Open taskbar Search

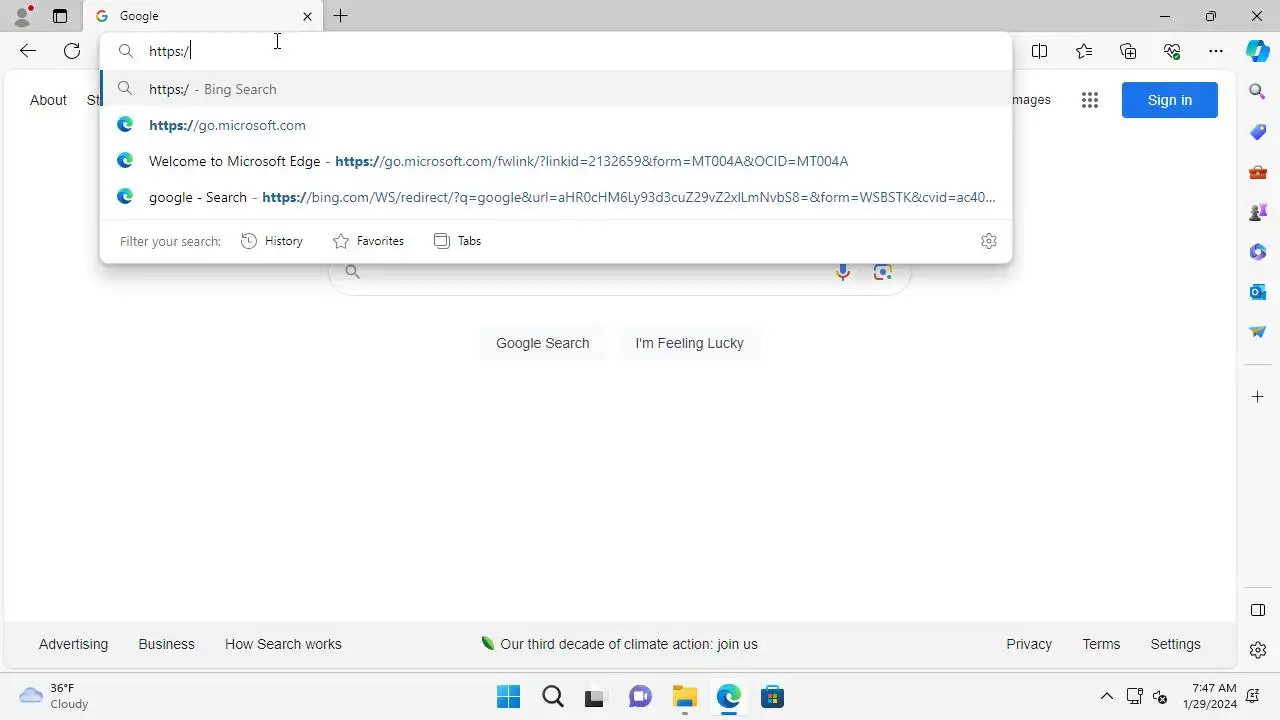tap(552, 697)
